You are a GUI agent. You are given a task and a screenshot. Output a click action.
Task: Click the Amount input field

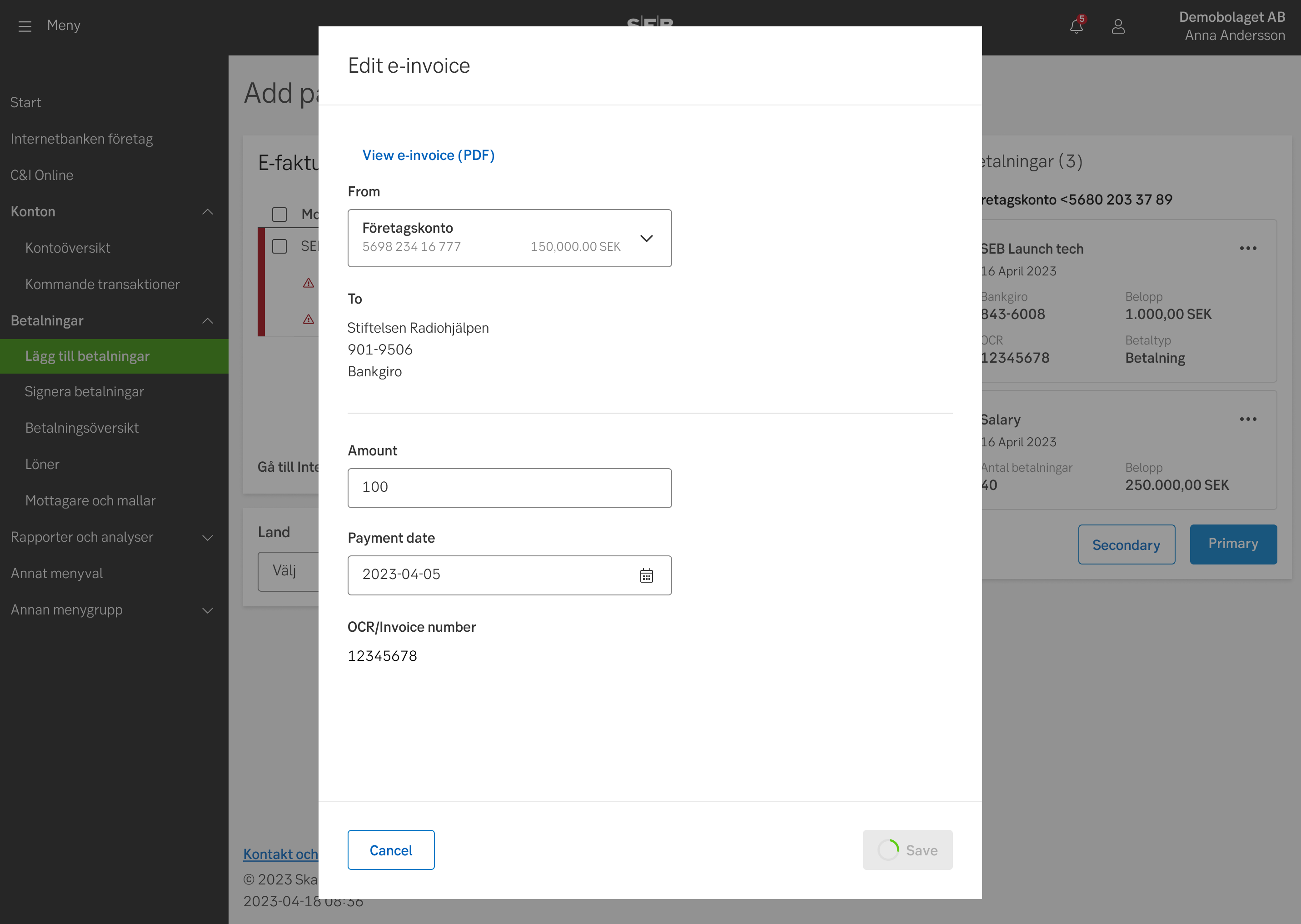click(509, 488)
